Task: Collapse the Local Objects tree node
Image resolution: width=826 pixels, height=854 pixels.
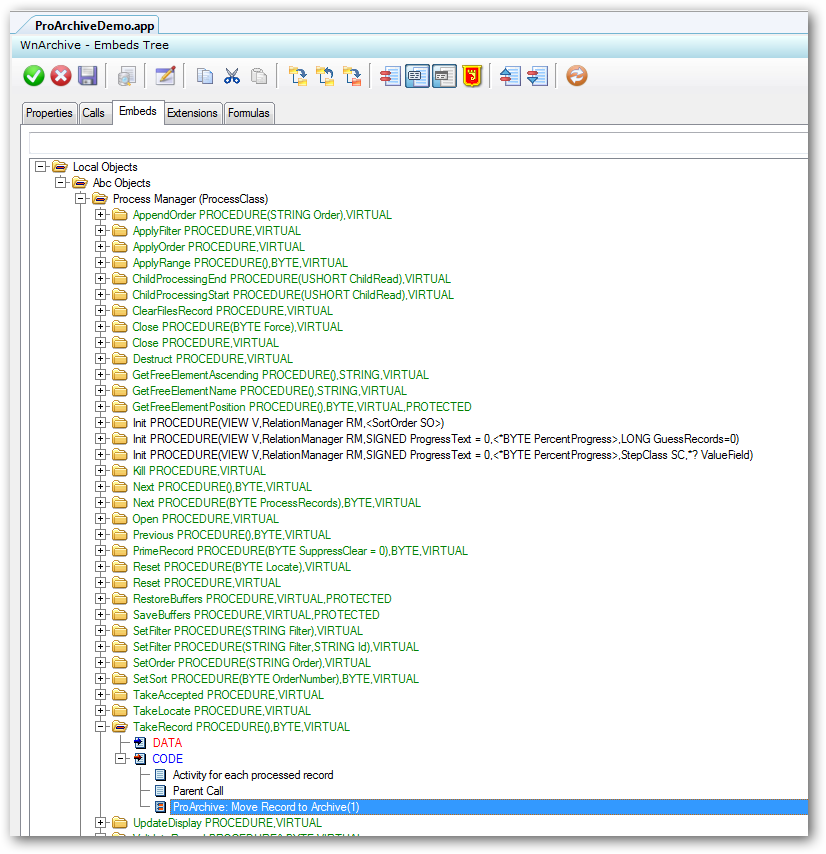Action: pos(42,167)
